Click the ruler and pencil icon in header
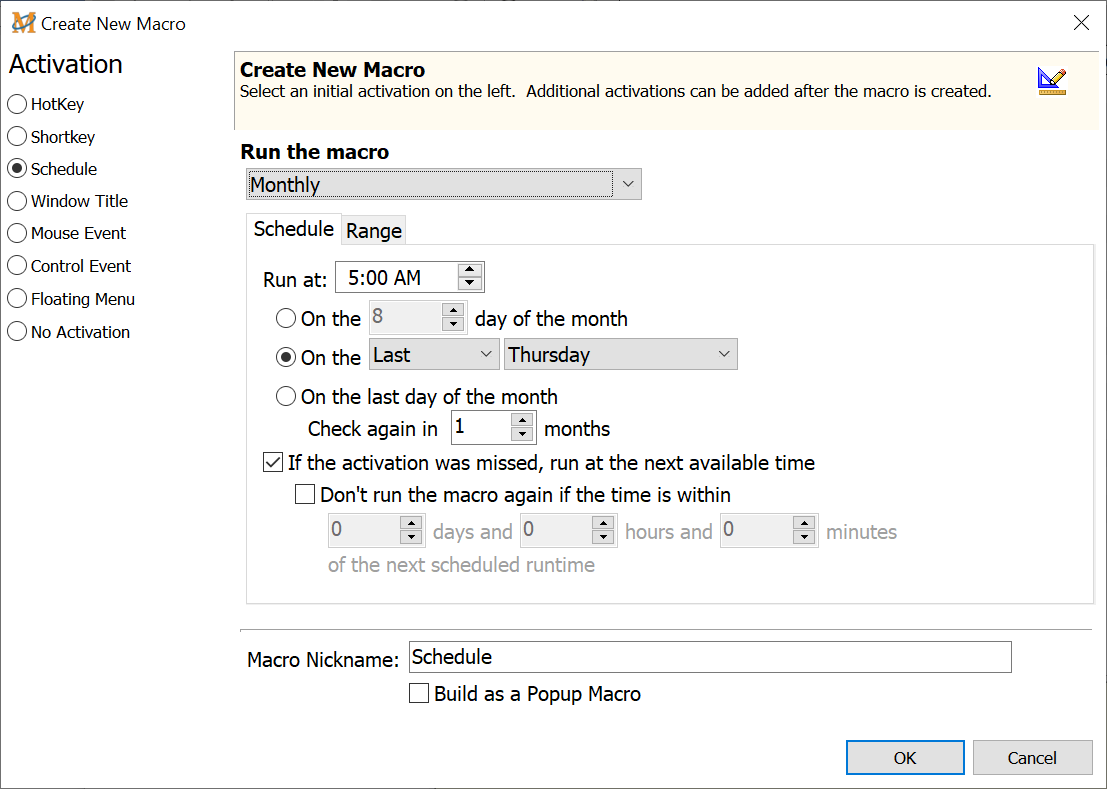The image size is (1107, 789). [x=1051, y=81]
